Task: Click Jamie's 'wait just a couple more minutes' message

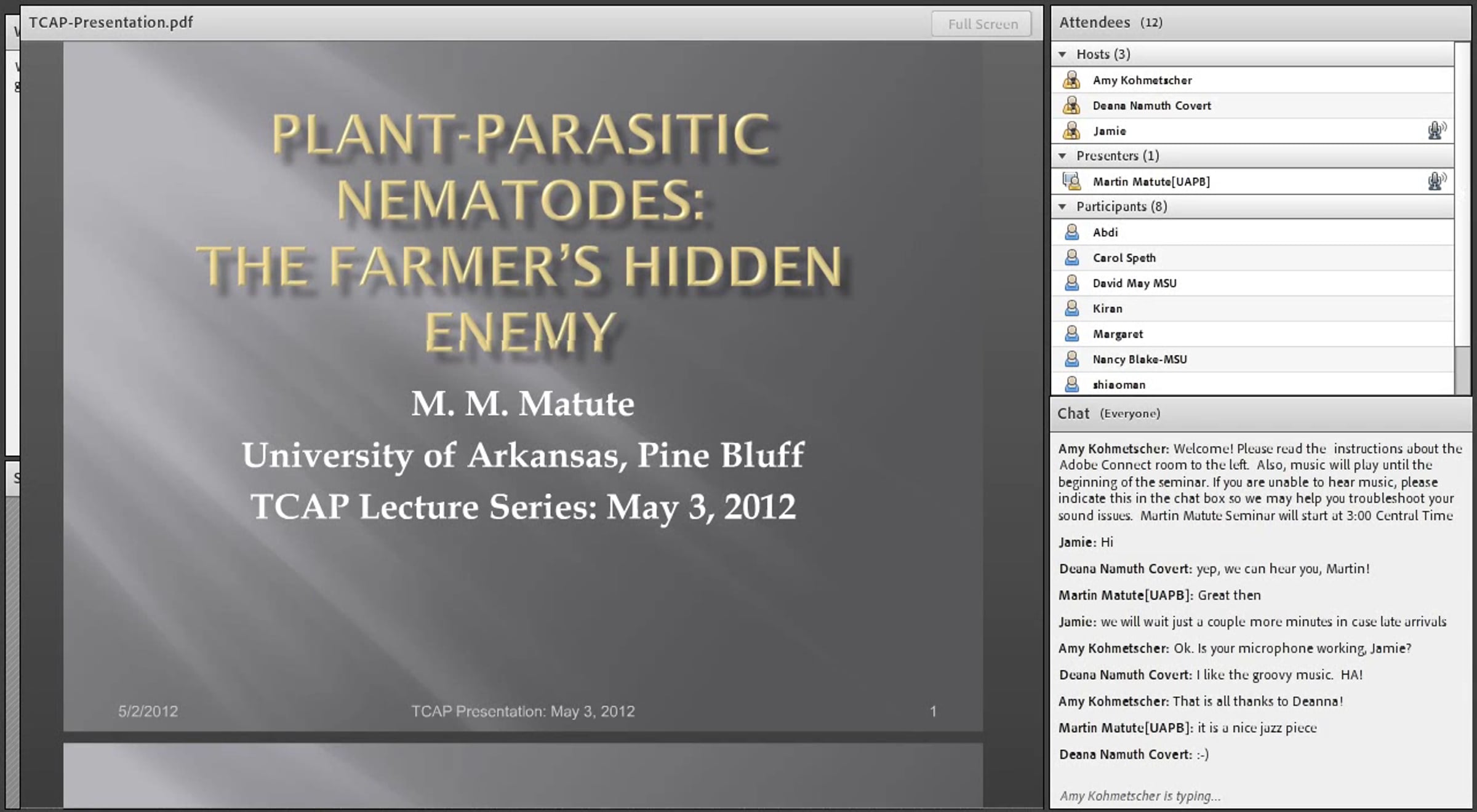Action: (1252, 622)
